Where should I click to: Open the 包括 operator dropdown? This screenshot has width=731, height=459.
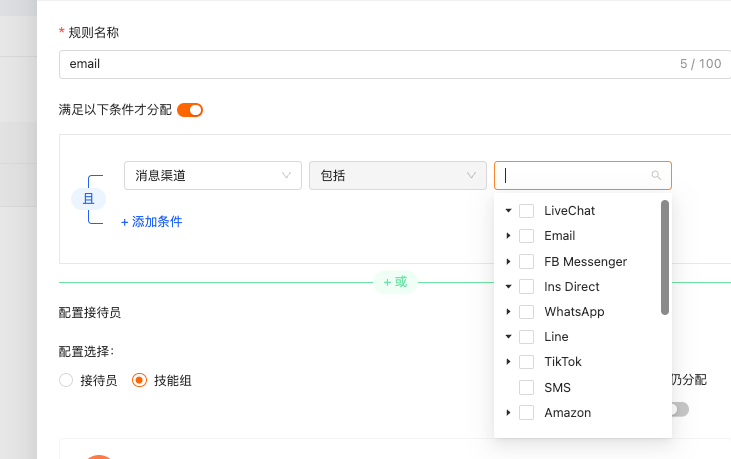point(398,176)
